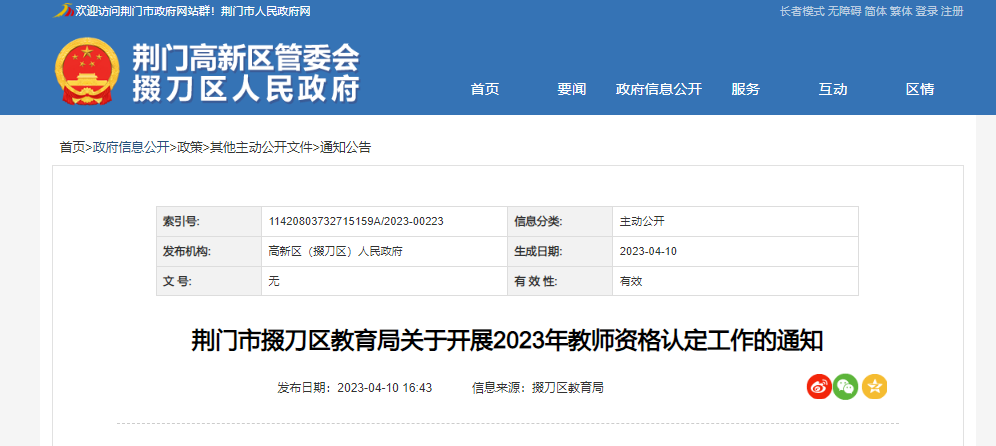The image size is (996, 446).
Task: Click the 欢迎访问荆门市政府网站群 welcome text
Action: pyautogui.click(x=145, y=11)
